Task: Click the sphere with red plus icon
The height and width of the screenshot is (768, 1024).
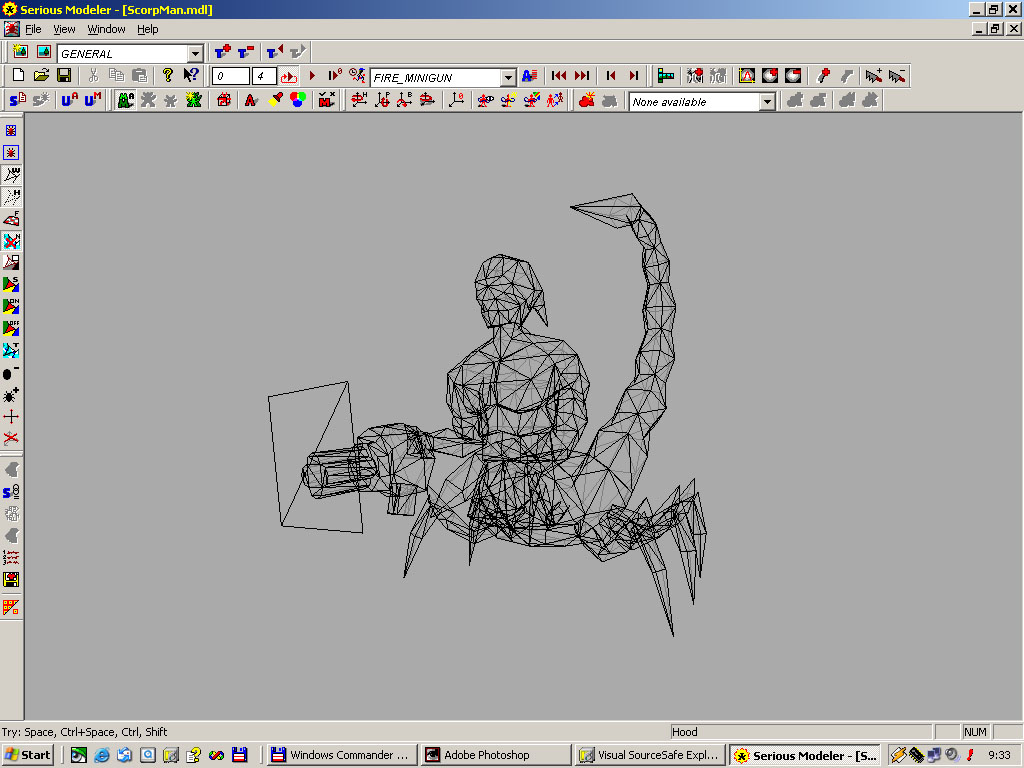Action: point(770,76)
